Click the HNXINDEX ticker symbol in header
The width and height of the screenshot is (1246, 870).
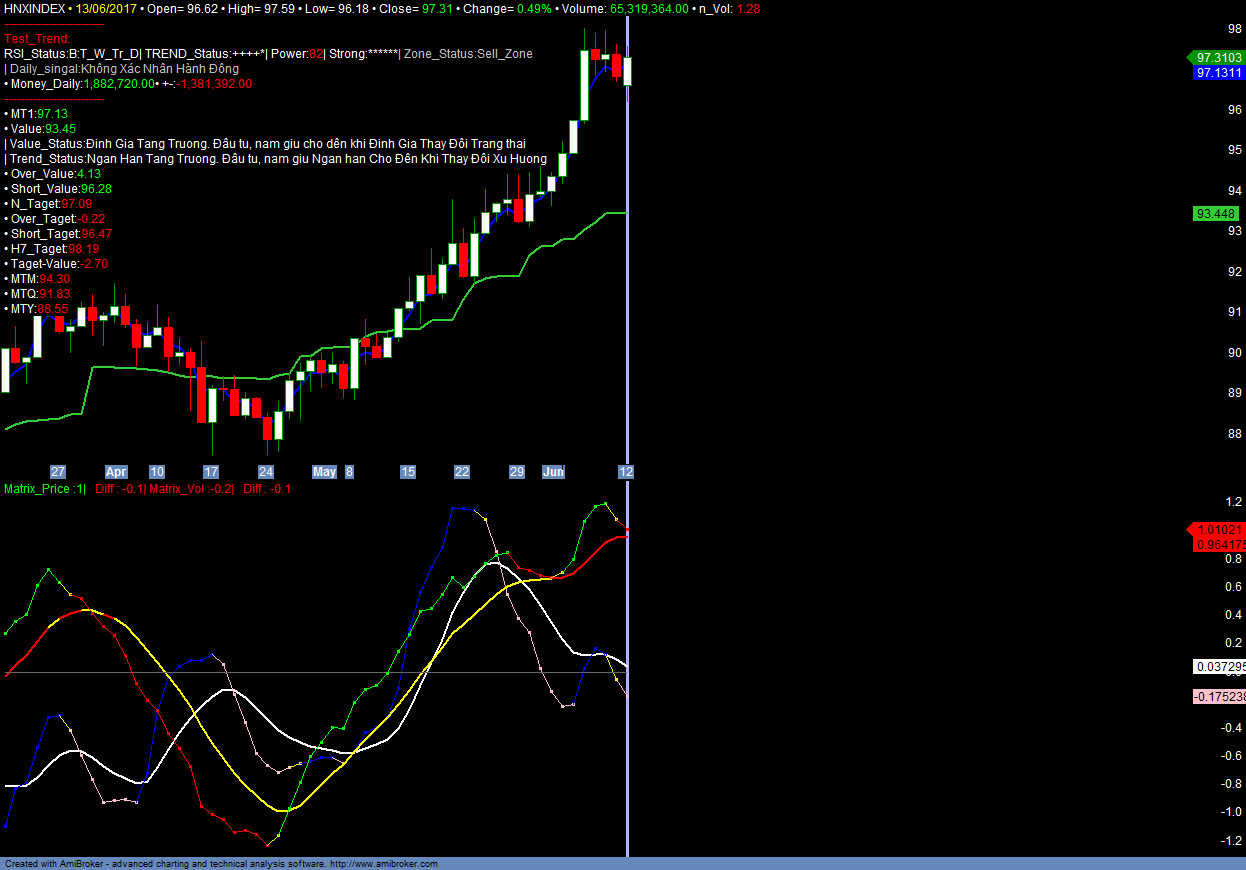tap(35, 8)
